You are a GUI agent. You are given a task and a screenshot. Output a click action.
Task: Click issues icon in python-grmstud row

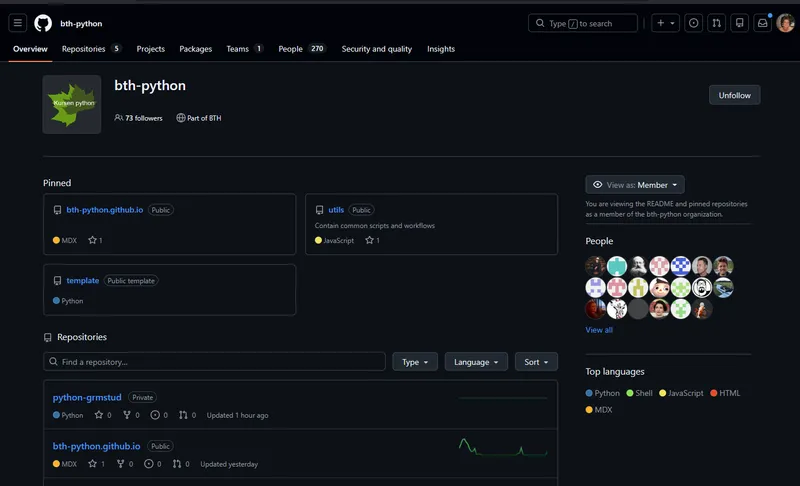pyautogui.click(x=155, y=415)
